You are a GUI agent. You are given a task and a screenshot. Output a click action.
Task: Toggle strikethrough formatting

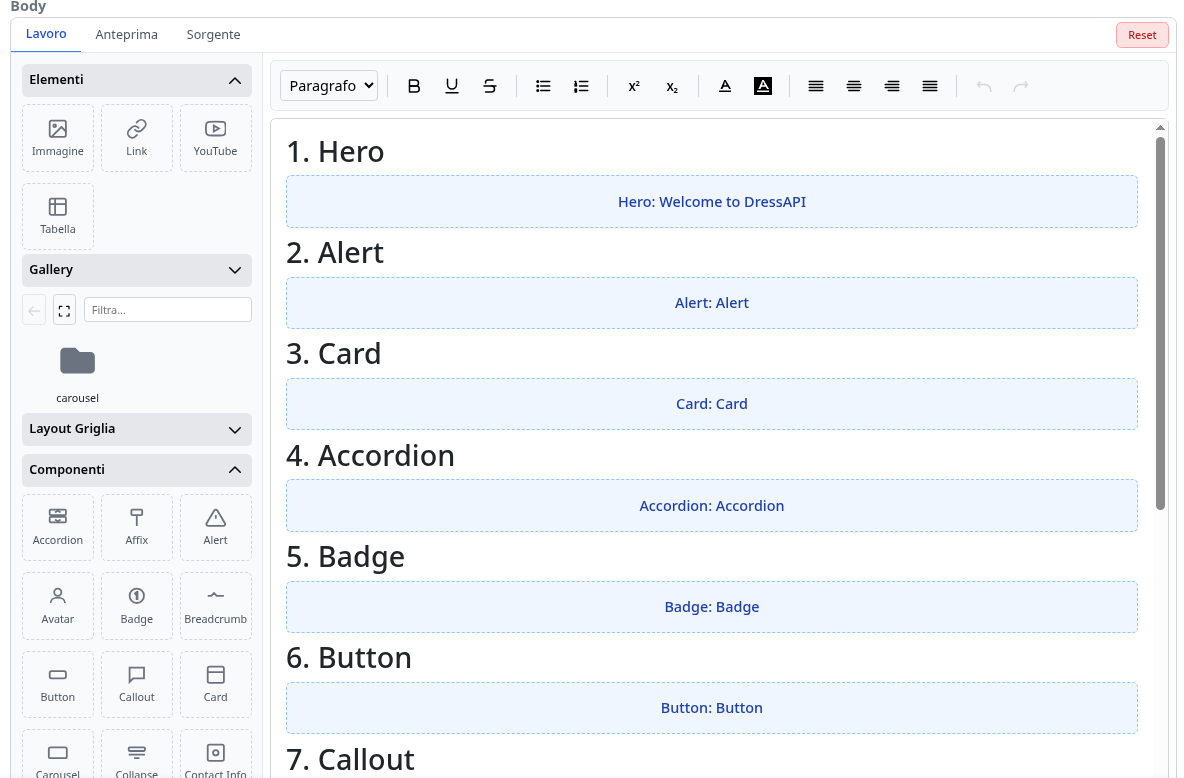click(490, 86)
